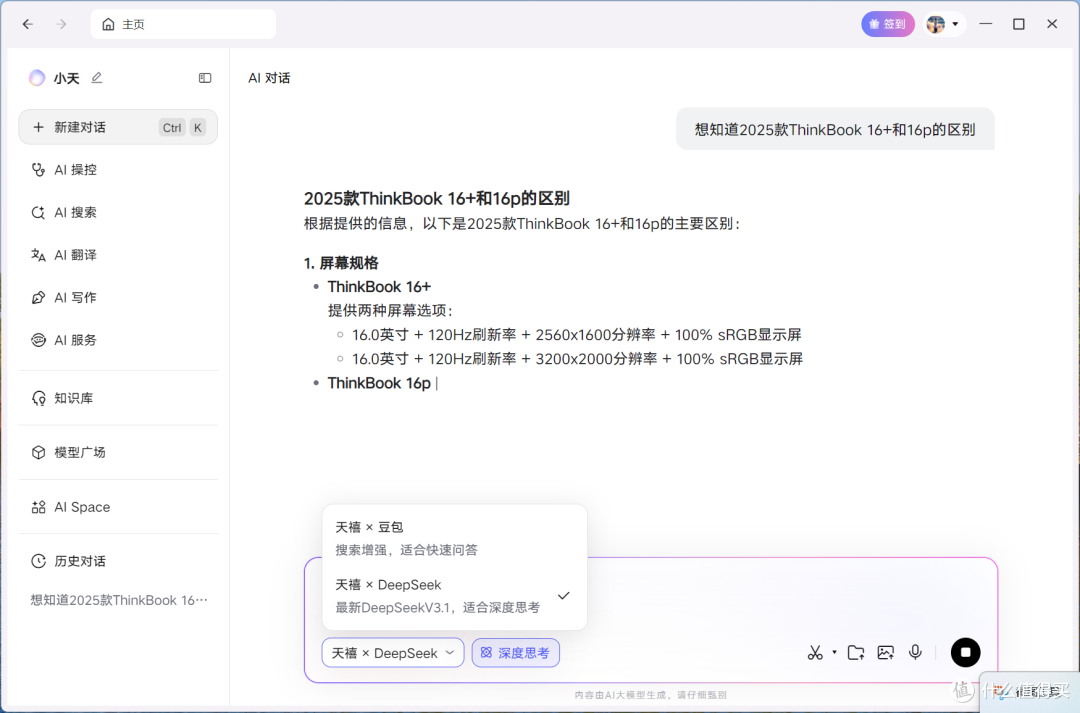Click the 2560x1600分辨率 spec line
The image size is (1080, 713).
[577, 335]
